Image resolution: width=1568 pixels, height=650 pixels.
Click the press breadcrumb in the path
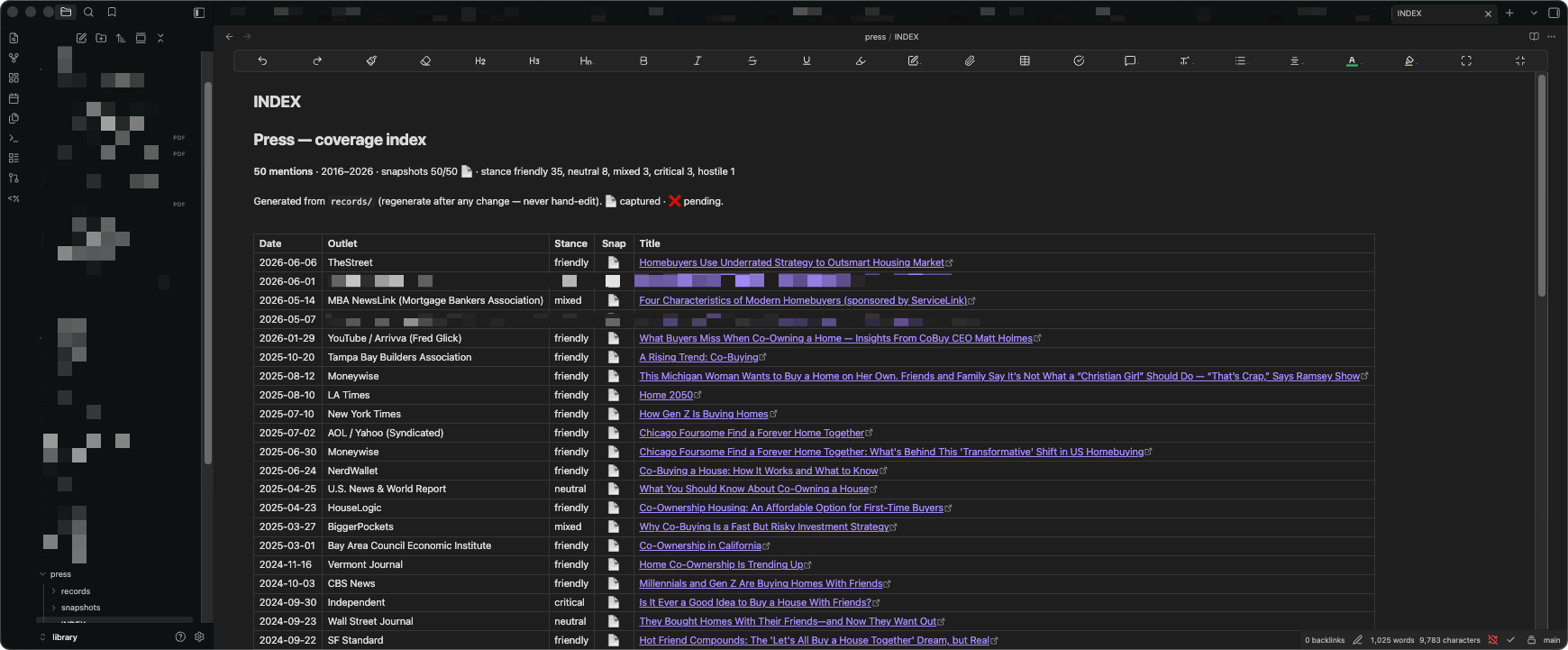875,37
